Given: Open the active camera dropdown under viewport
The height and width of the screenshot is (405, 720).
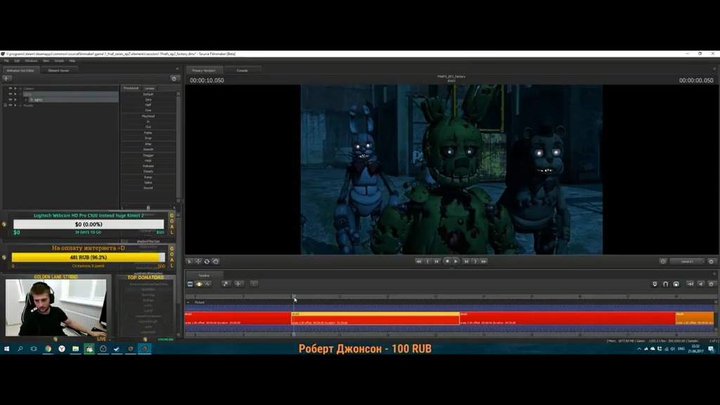Looking at the screenshot, I should pos(687,261).
